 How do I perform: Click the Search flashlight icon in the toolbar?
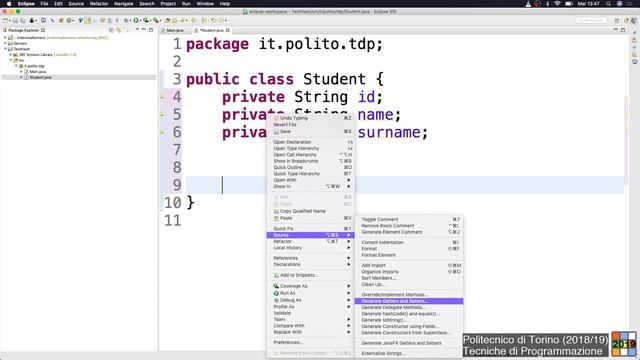click(182, 20)
